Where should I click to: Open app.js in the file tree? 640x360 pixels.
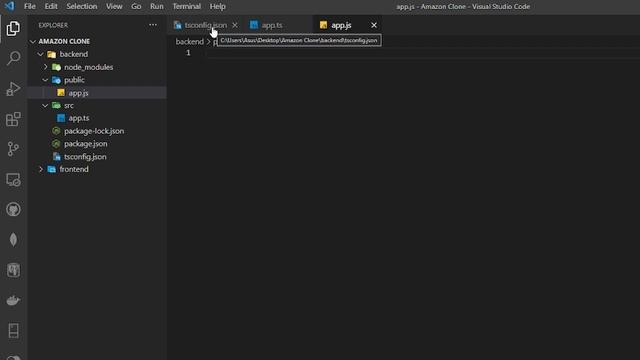pos(78,93)
